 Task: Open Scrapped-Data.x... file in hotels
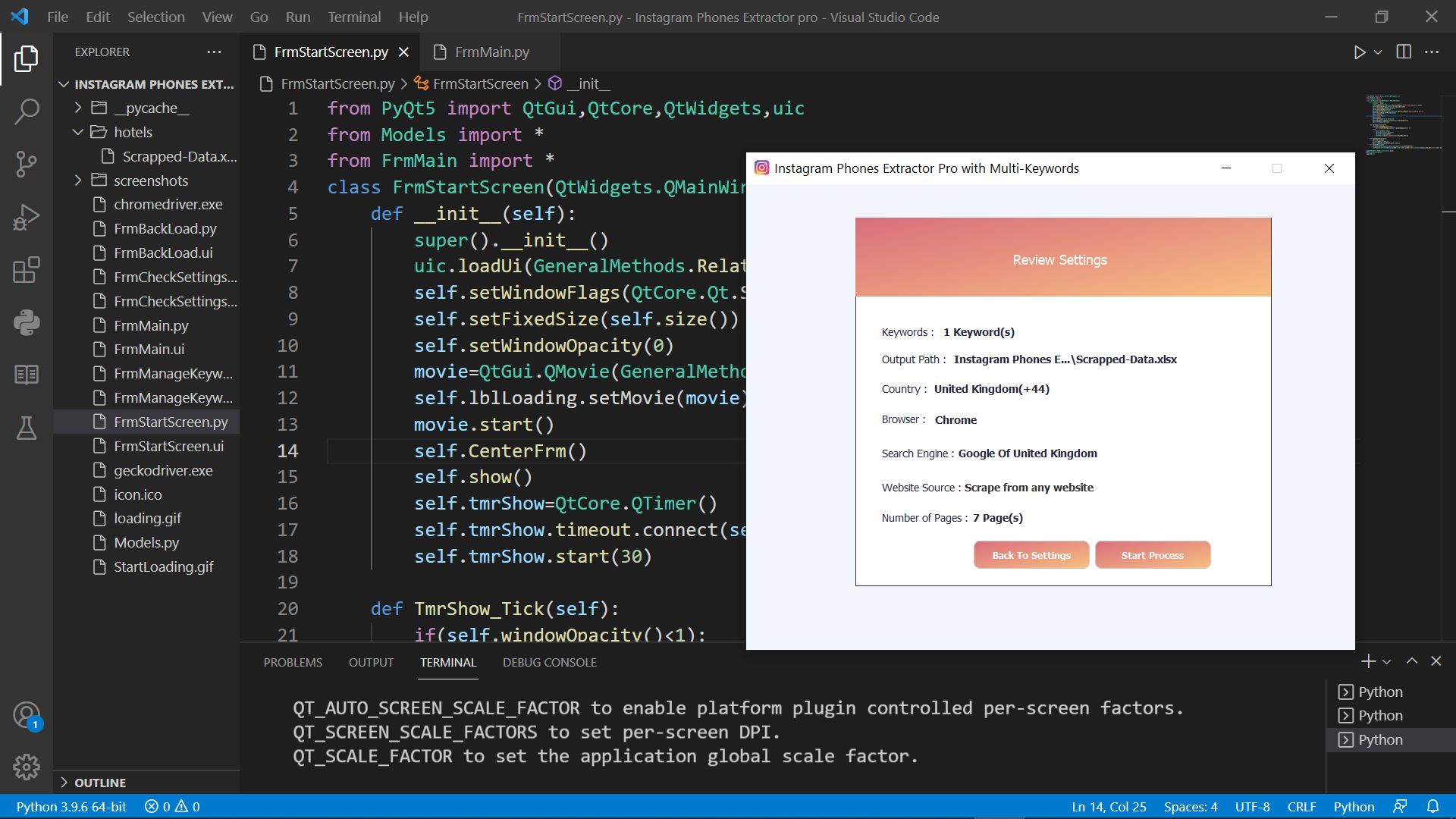click(x=170, y=156)
